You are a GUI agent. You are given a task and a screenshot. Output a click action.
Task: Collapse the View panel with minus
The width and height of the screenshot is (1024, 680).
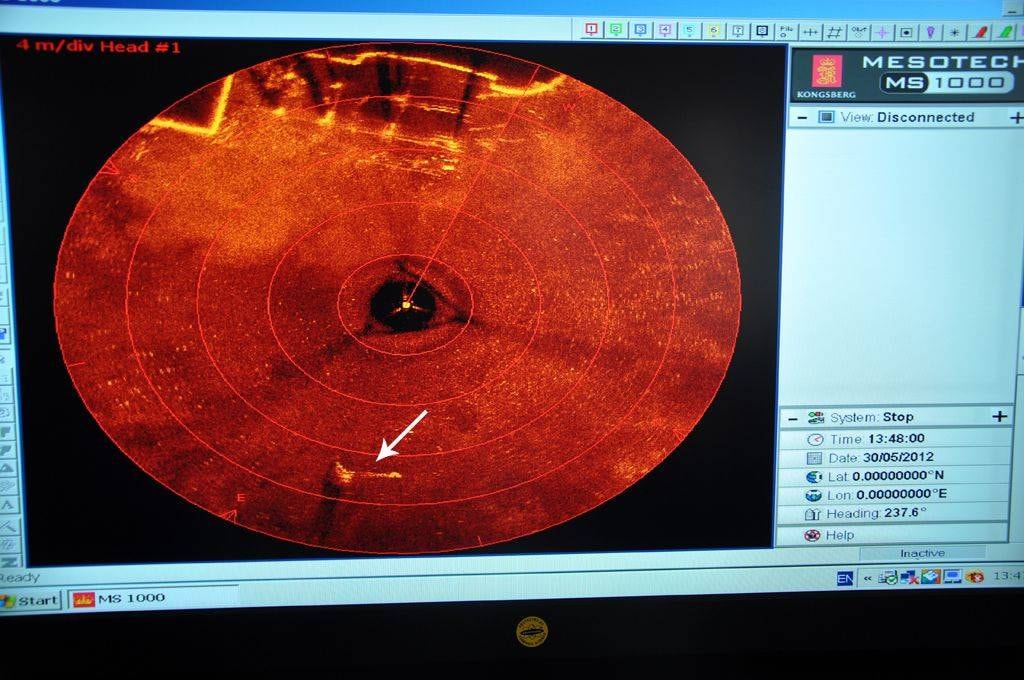click(x=801, y=117)
